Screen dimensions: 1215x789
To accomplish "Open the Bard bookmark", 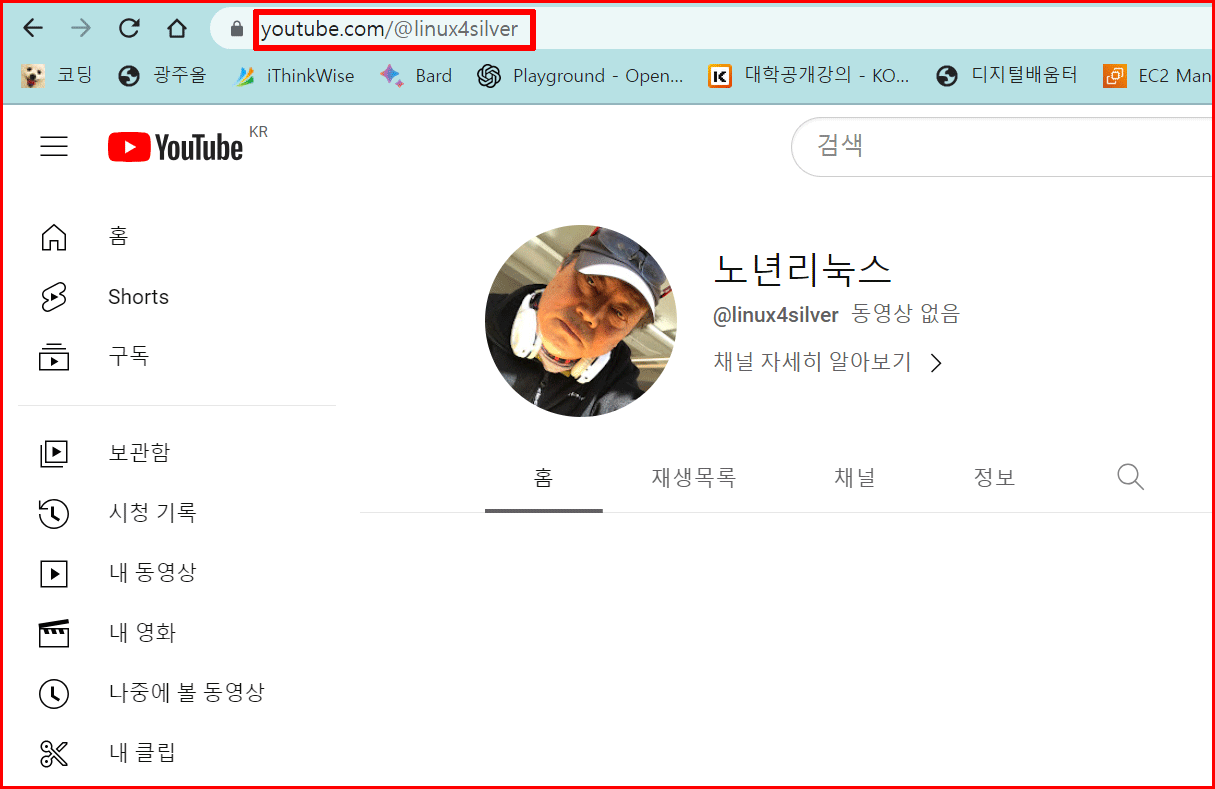I will 416,75.
